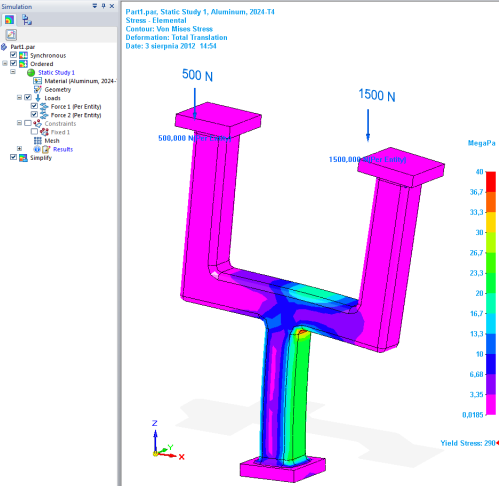The image size is (499, 486).
Task: Click the edit study button below tabs
Action: pos(11,35)
